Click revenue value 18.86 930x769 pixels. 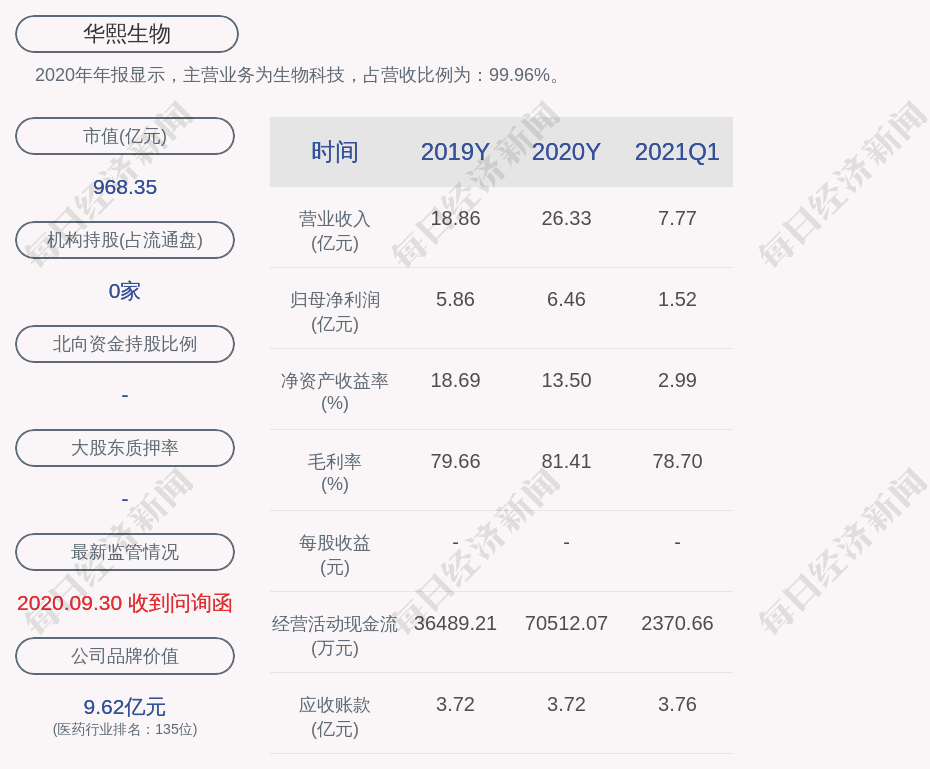coord(456,218)
